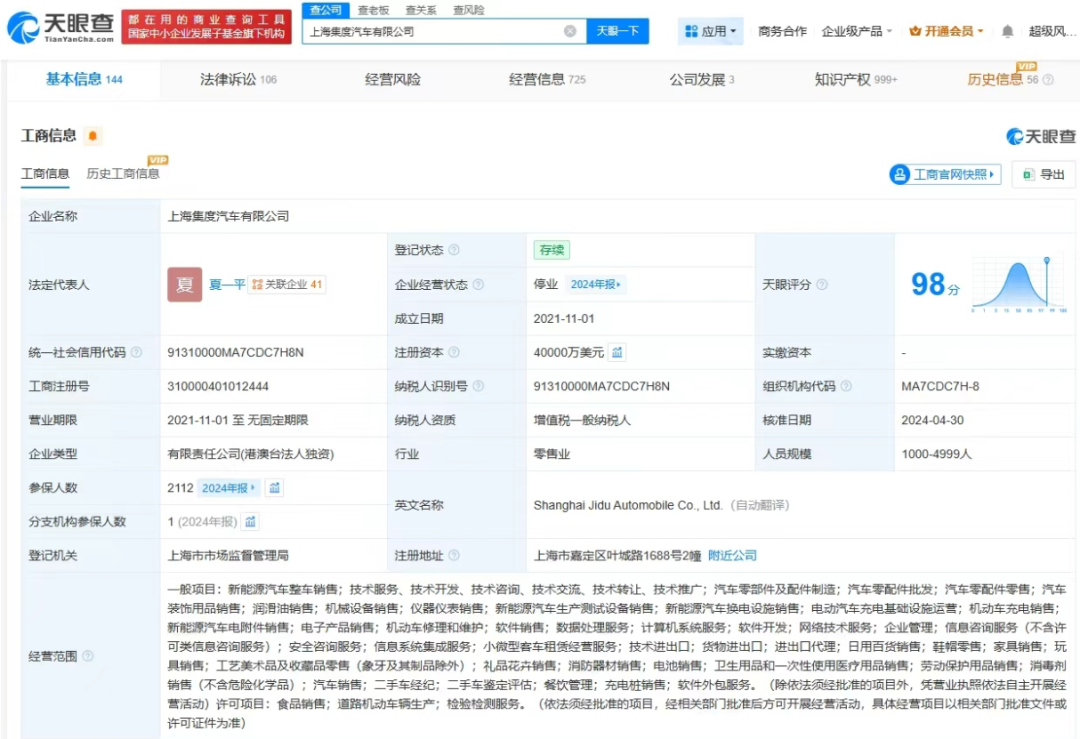Clear the search box with the X icon
This screenshot has height=739, width=1080.
pyautogui.click(x=570, y=31)
